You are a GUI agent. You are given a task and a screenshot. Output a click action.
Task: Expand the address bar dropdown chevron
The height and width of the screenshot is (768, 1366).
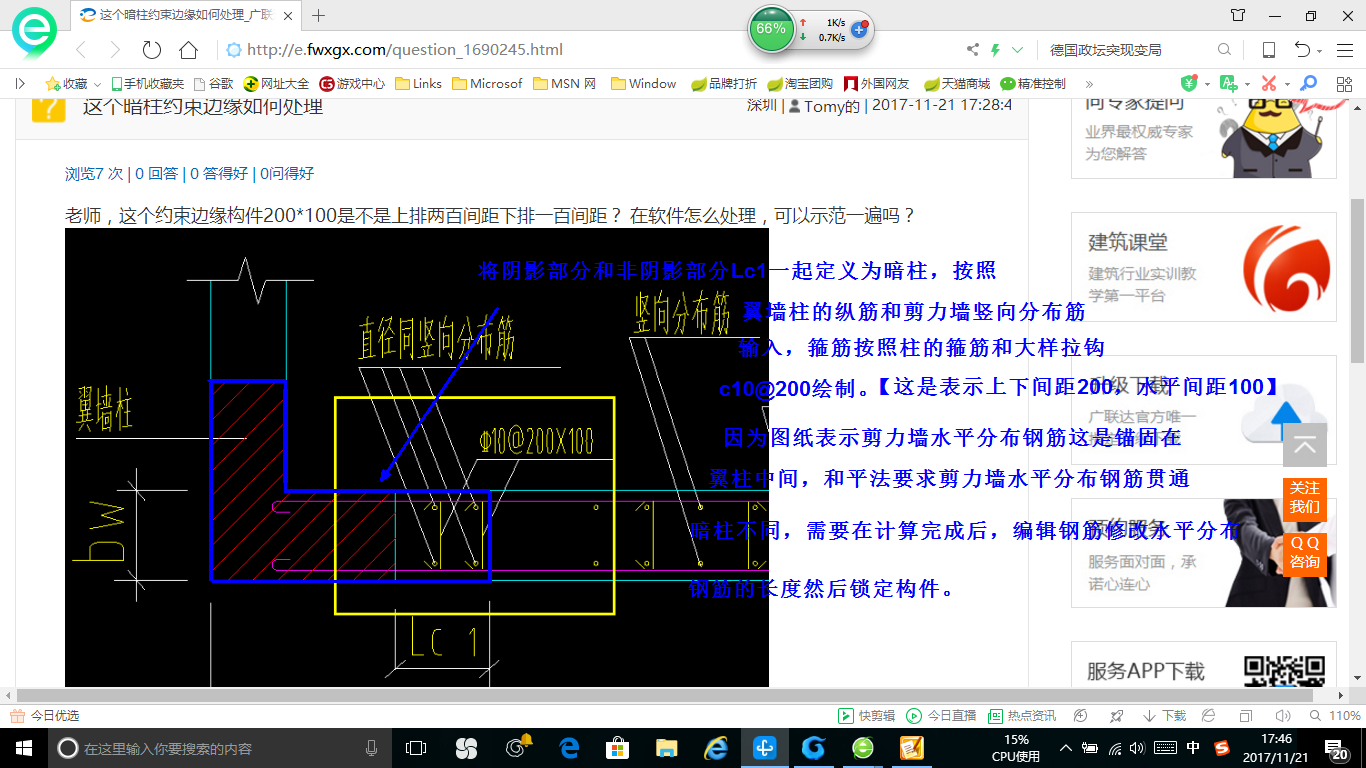tap(1018, 50)
